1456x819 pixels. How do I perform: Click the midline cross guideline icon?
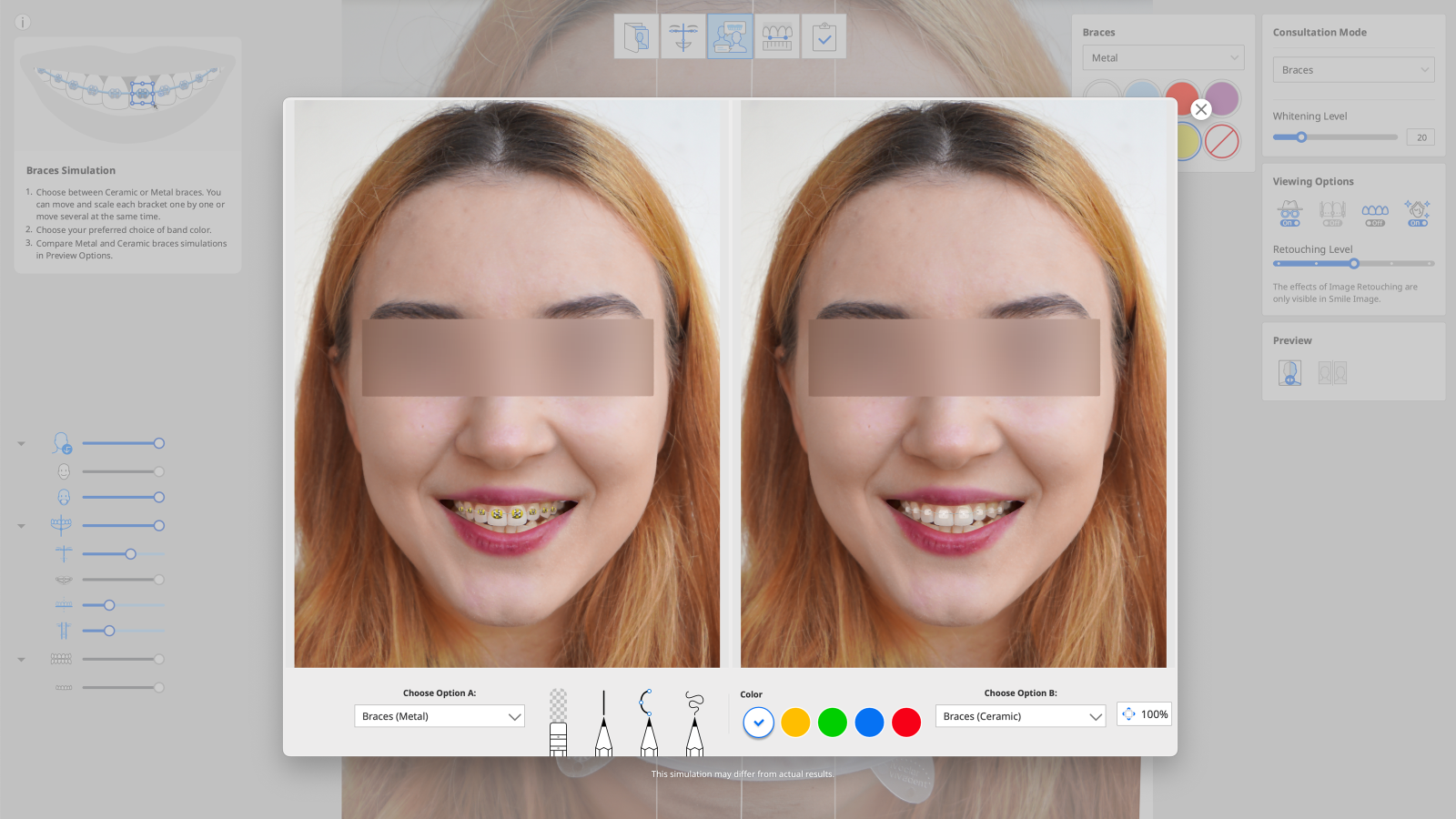point(64,553)
